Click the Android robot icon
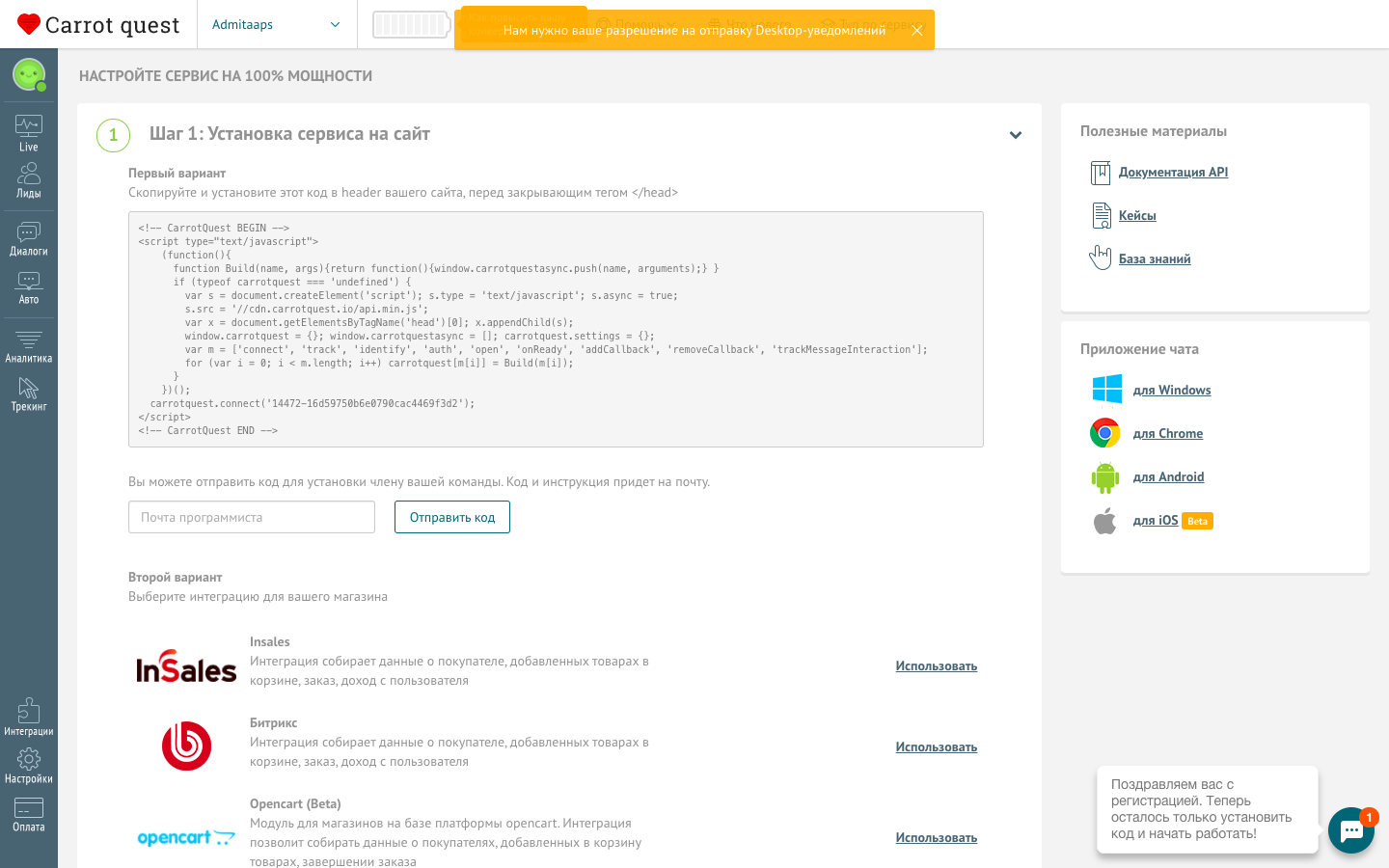1389x868 pixels. (1105, 477)
